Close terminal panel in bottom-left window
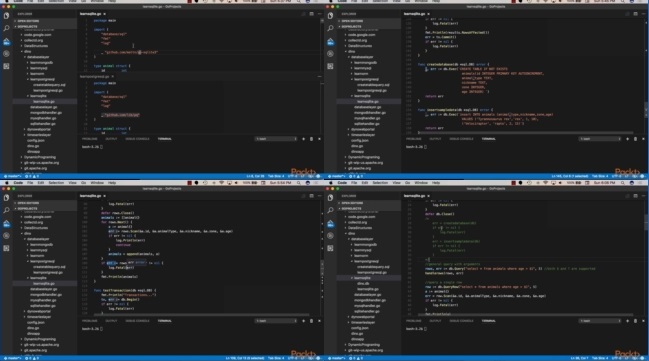The width and height of the screenshot is (649, 361). tap(319, 321)
